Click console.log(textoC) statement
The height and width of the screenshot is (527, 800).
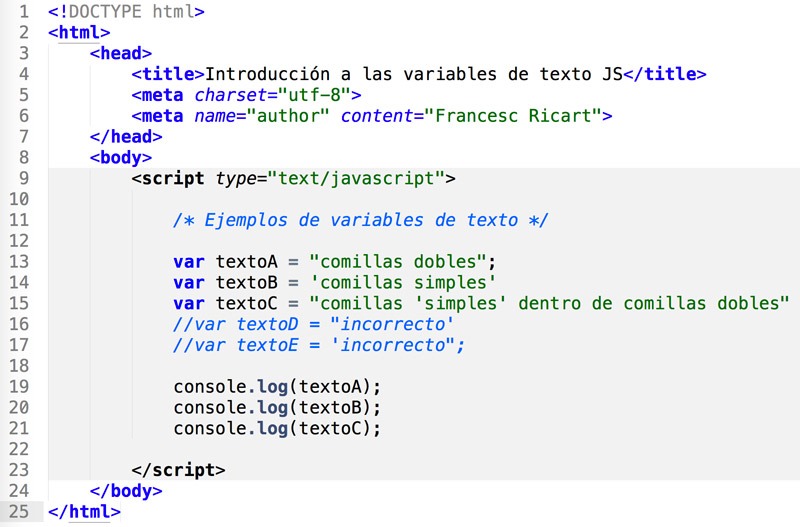(277, 429)
